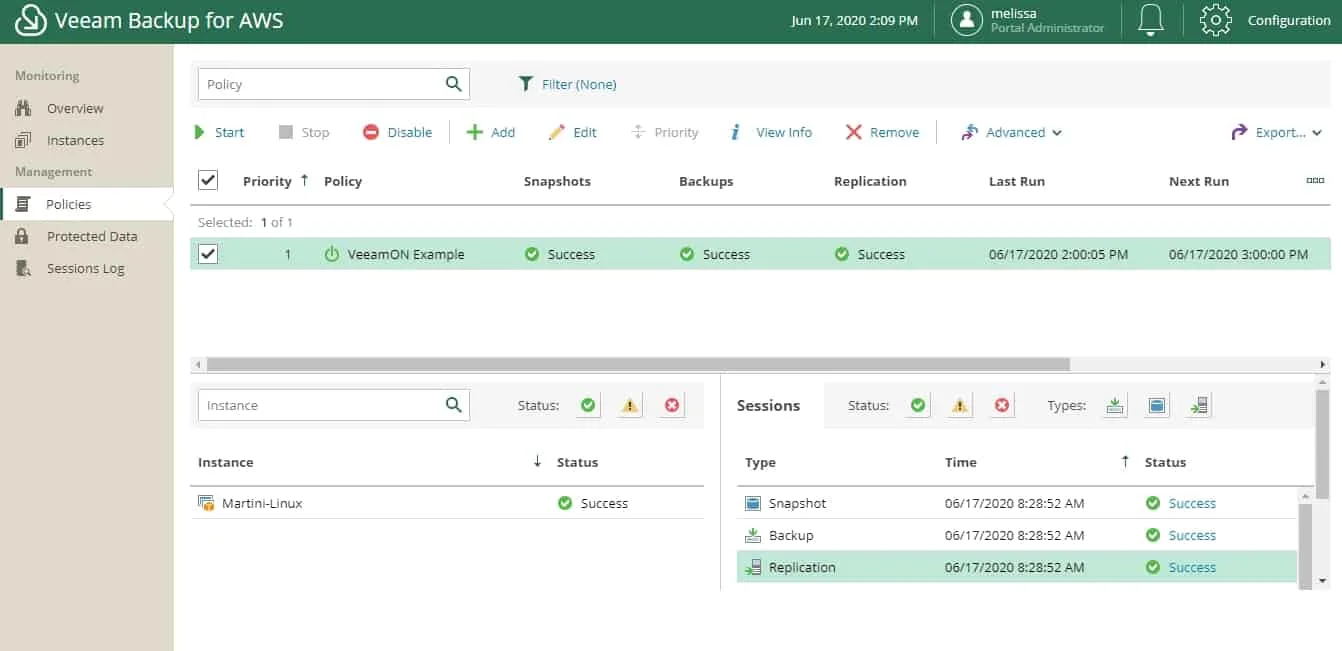This screenshot has width=1342, height=651.
Task: Toggle sessions warning status filter
Action: (x=960, y=405)
